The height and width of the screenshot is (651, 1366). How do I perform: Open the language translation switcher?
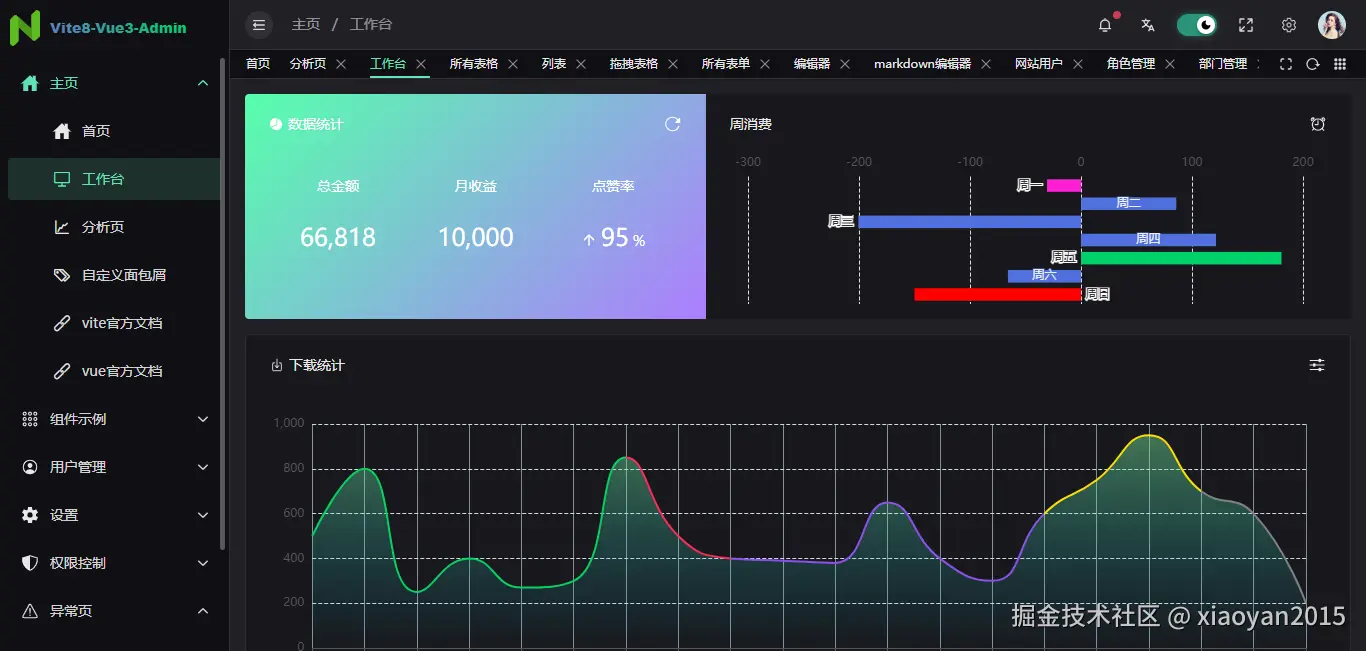1148,25
